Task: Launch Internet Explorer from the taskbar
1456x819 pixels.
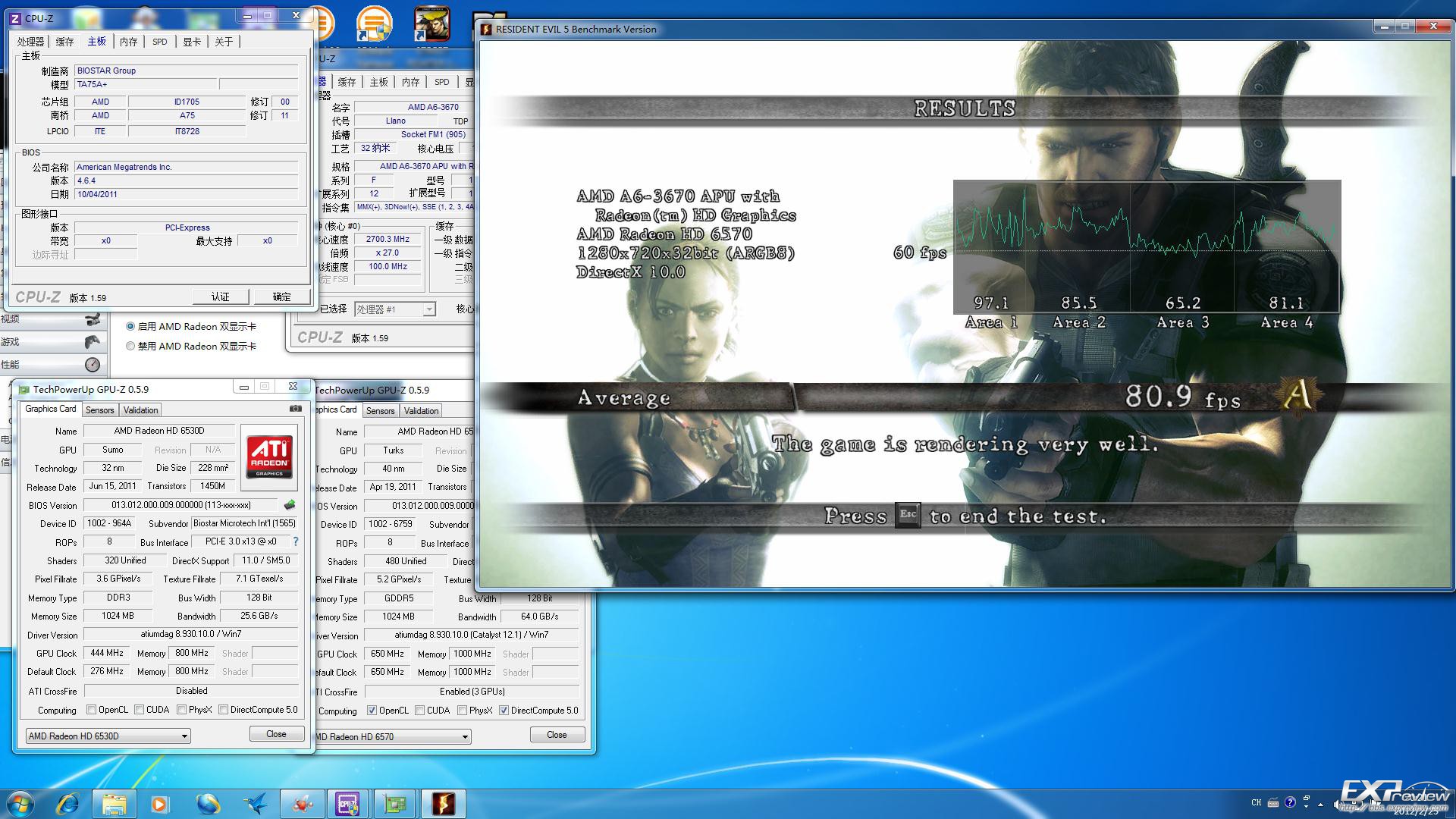Action: click(67, 803)
